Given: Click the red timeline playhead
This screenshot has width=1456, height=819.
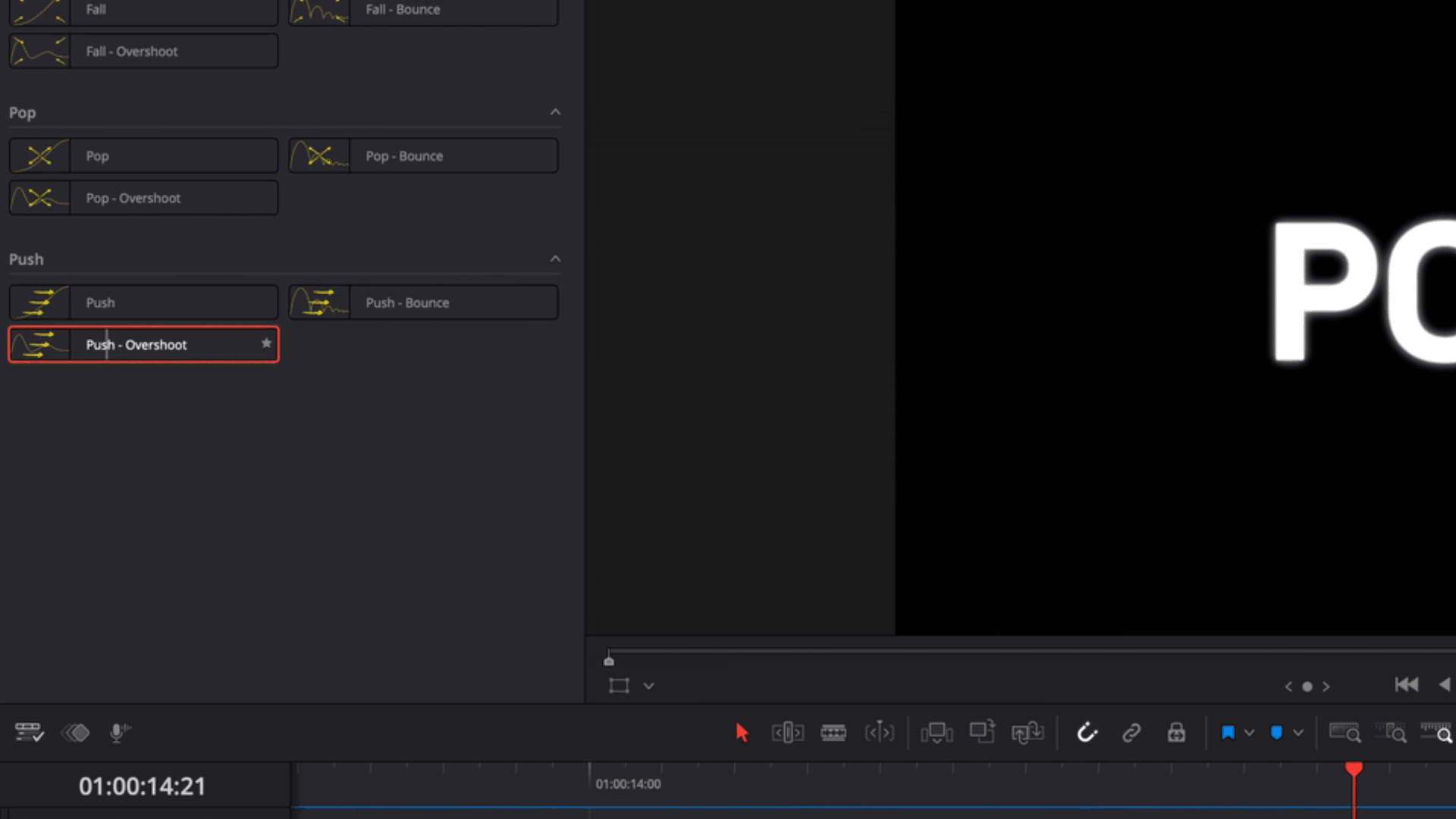Looking at the screenshot, I should pos(1354,769).
